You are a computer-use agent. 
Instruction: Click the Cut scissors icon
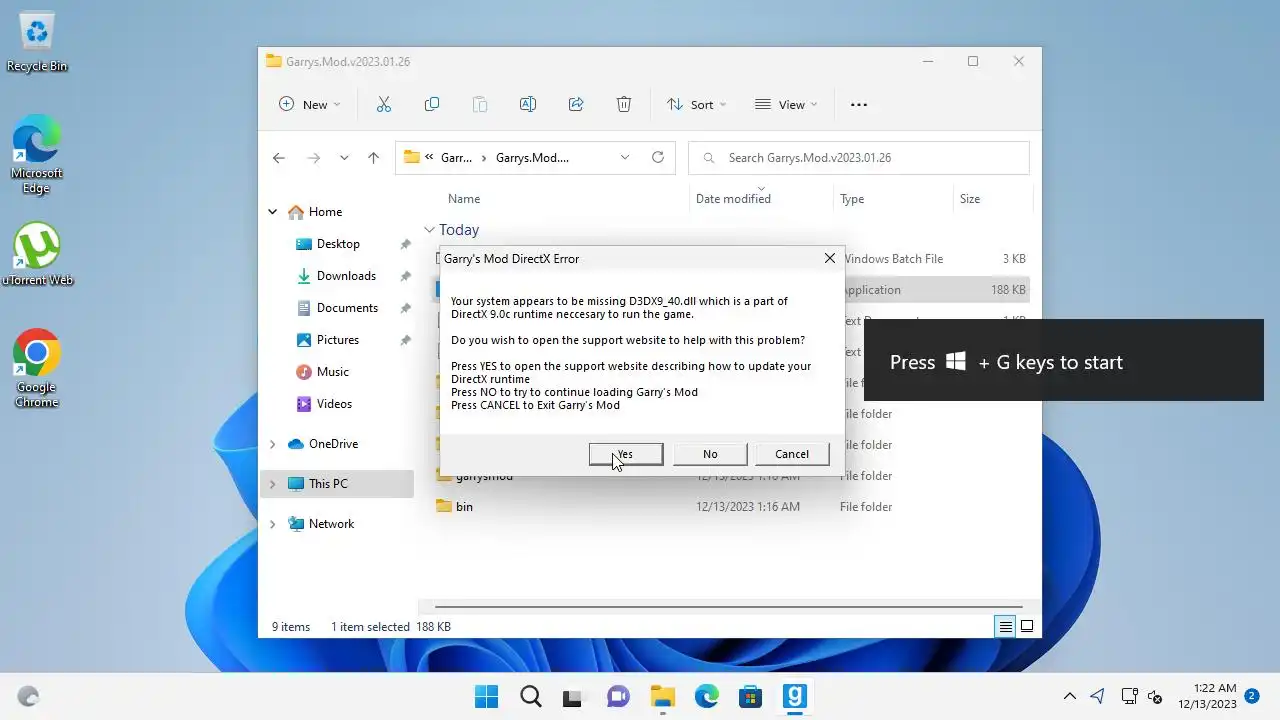[384, 104]
